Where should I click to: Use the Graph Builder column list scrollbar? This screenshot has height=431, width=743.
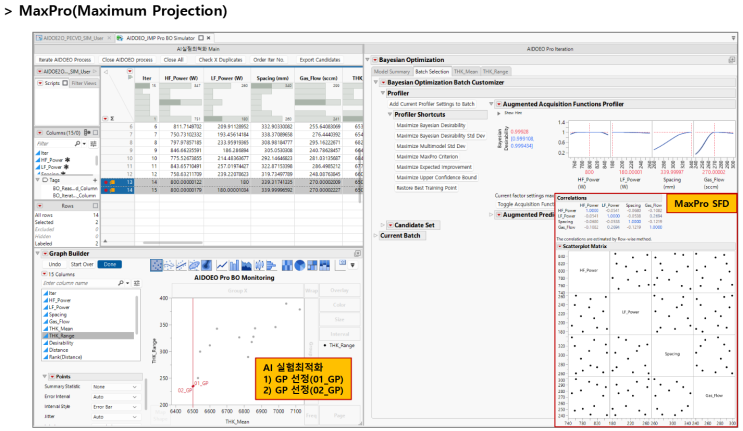[x=137, y=315]
